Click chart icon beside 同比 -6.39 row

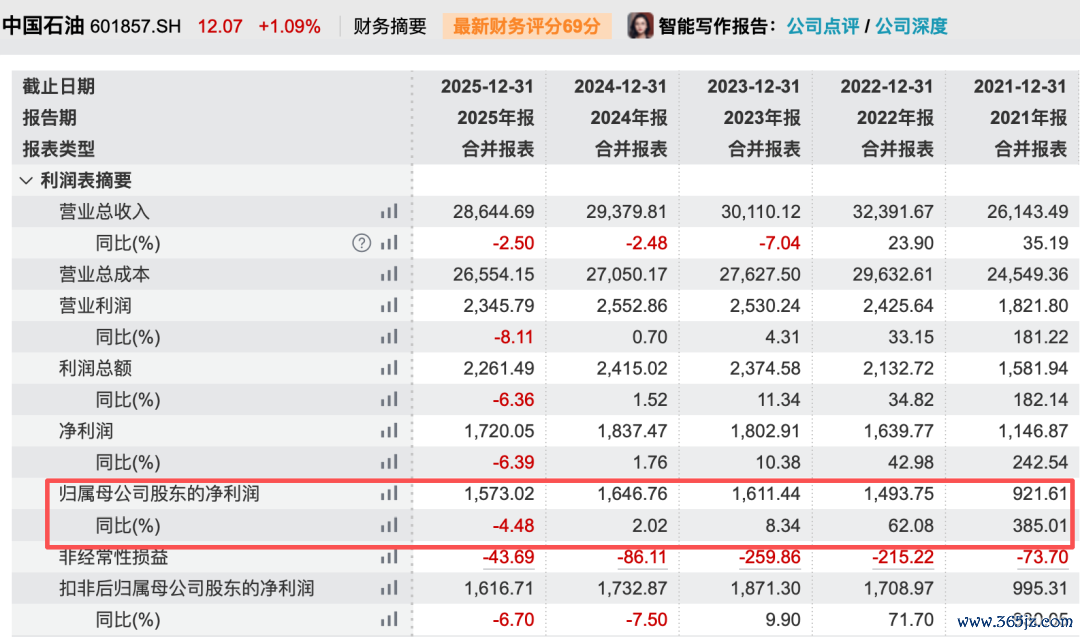click(389, 462)
